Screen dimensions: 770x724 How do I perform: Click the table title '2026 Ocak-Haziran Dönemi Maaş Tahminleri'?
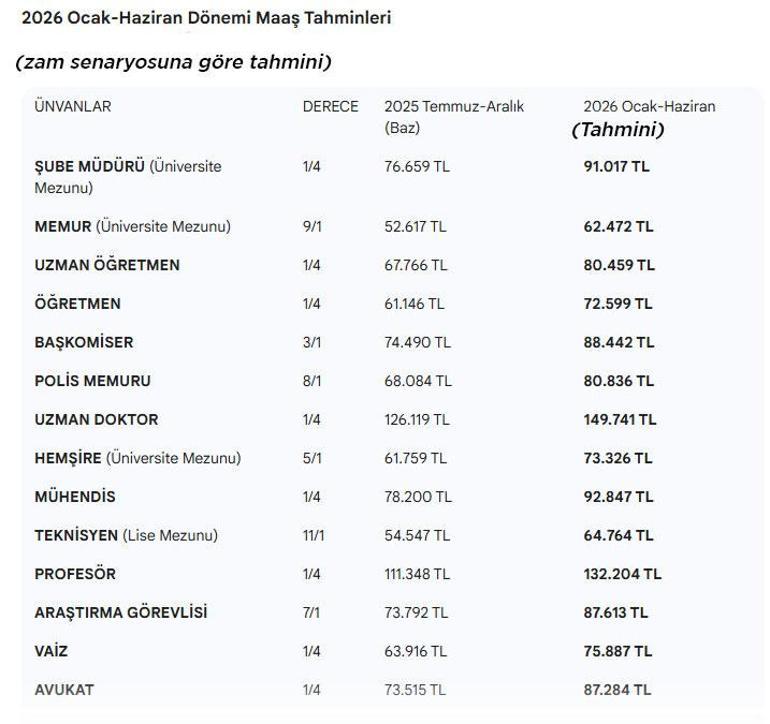tap(206, 19)
